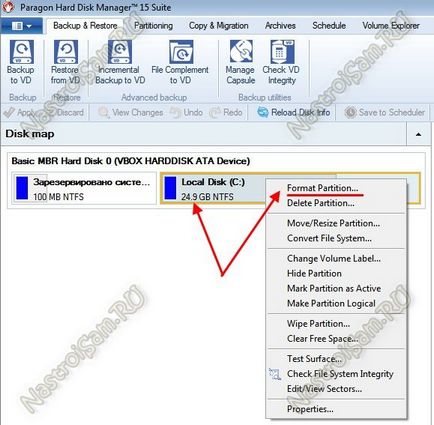This screenshot has width=434, height=425.
Task: Click Save to Scheduler button
Action: (385, 113)
